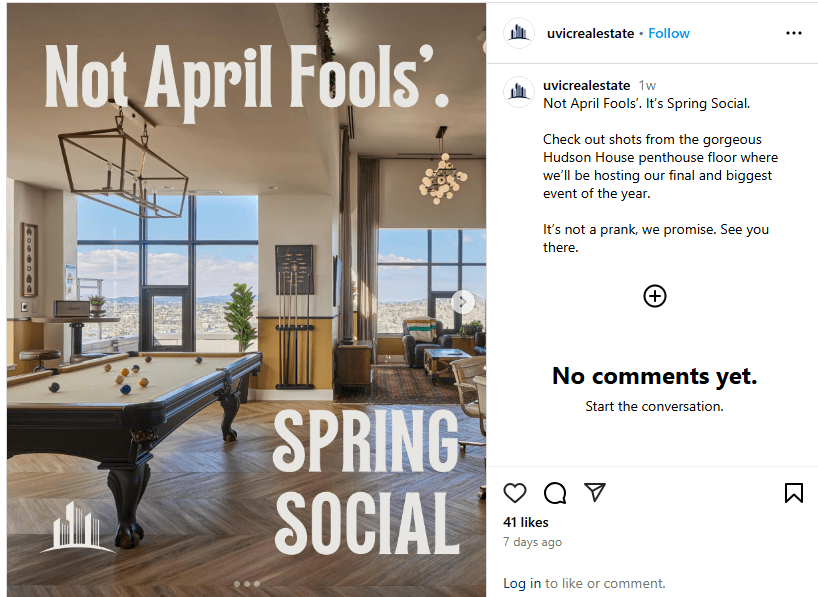The height and width of the screenshot is (597, 818).
Task: Follow the uvicrealestate account
Action: pos(669,33)
